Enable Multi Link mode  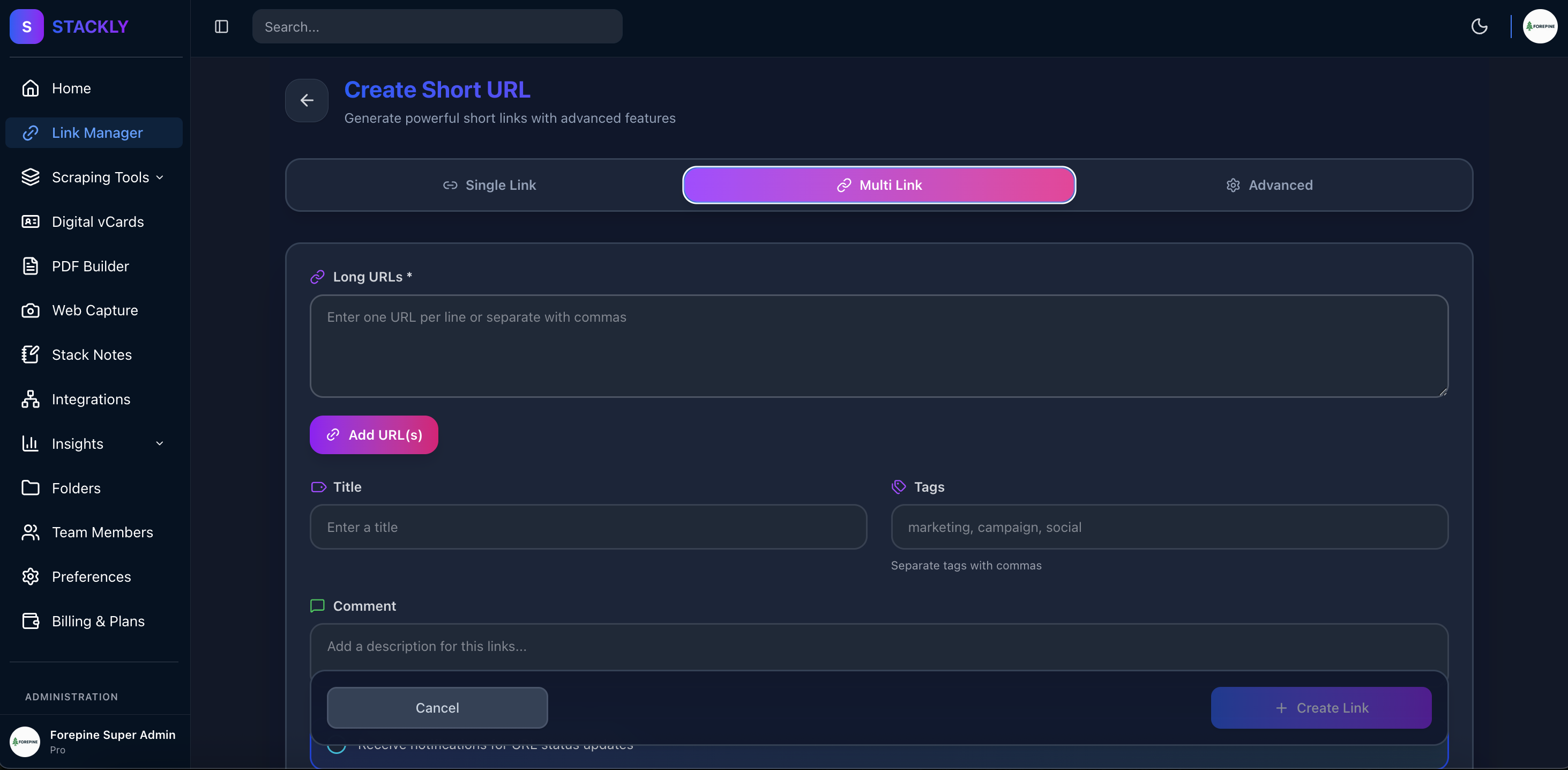[878, 185]
